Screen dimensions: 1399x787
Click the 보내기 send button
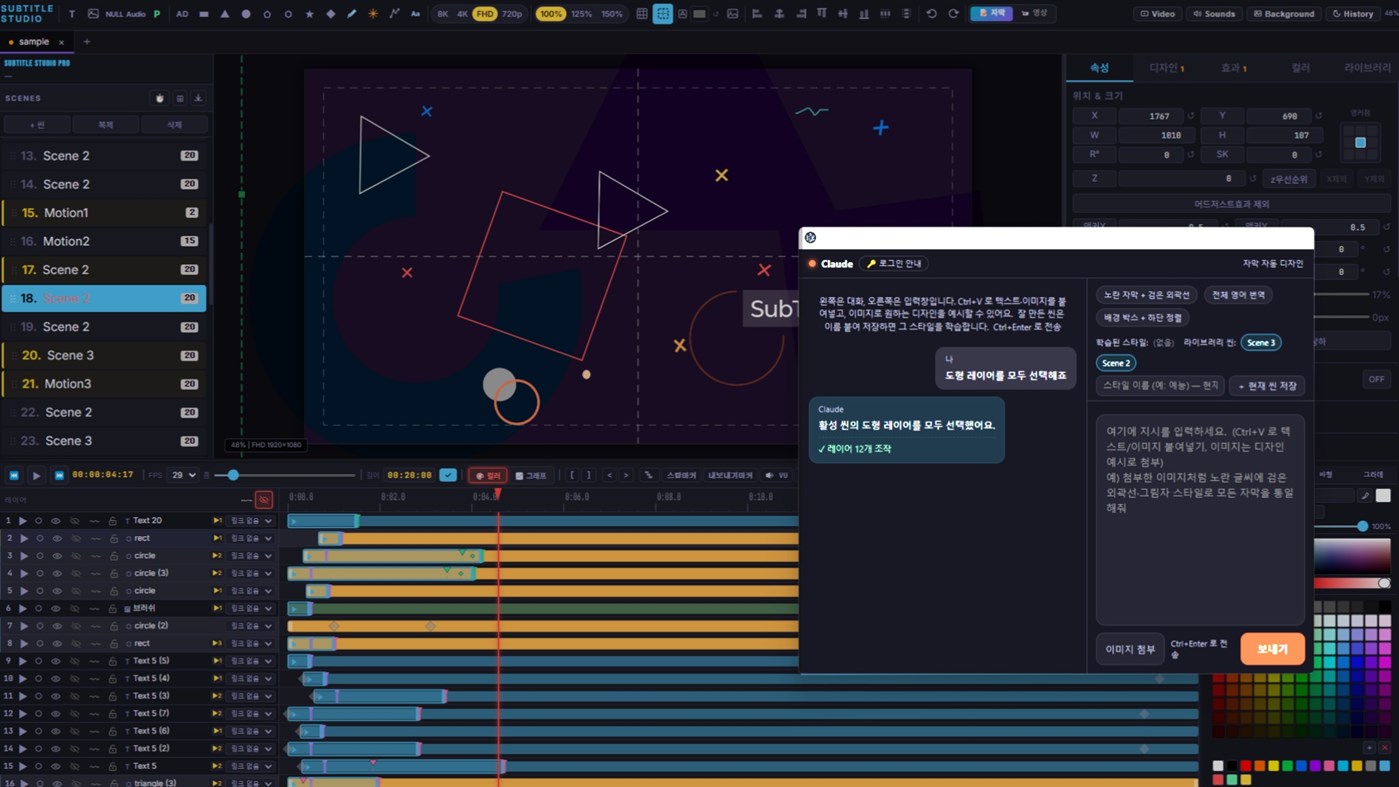1272,649
